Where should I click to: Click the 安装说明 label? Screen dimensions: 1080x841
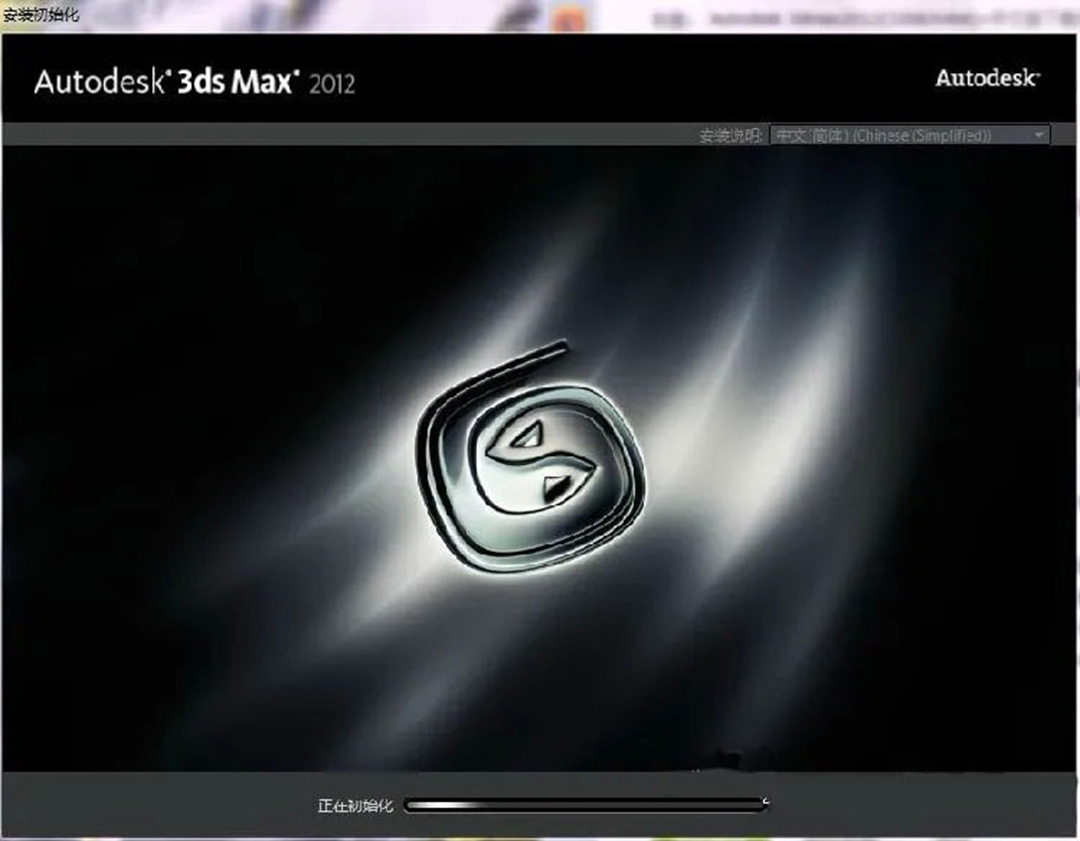coord(731,136)
